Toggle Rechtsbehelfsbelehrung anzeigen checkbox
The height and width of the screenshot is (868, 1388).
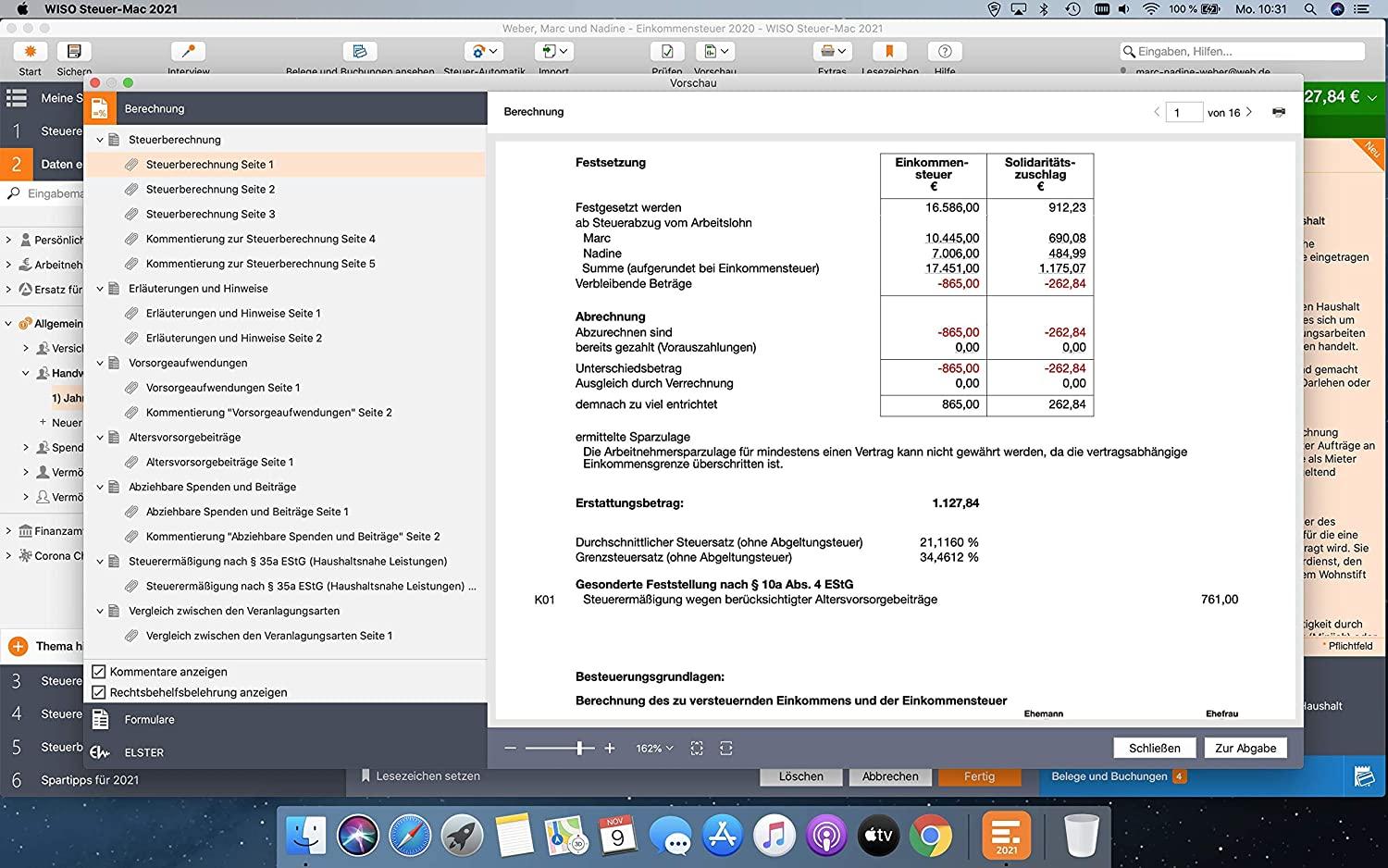[99, 692]
